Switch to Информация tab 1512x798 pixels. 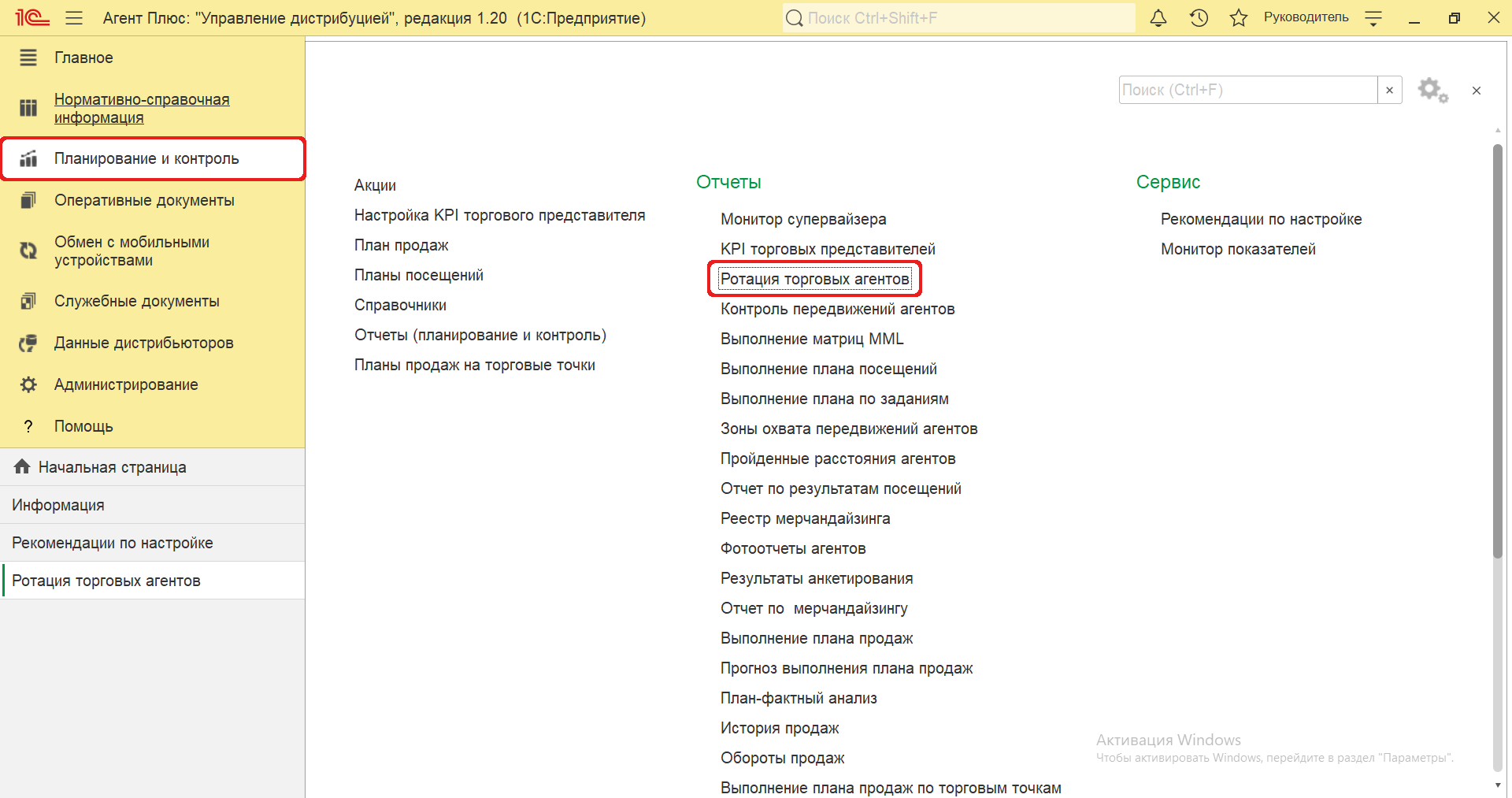tap(153, 505)
